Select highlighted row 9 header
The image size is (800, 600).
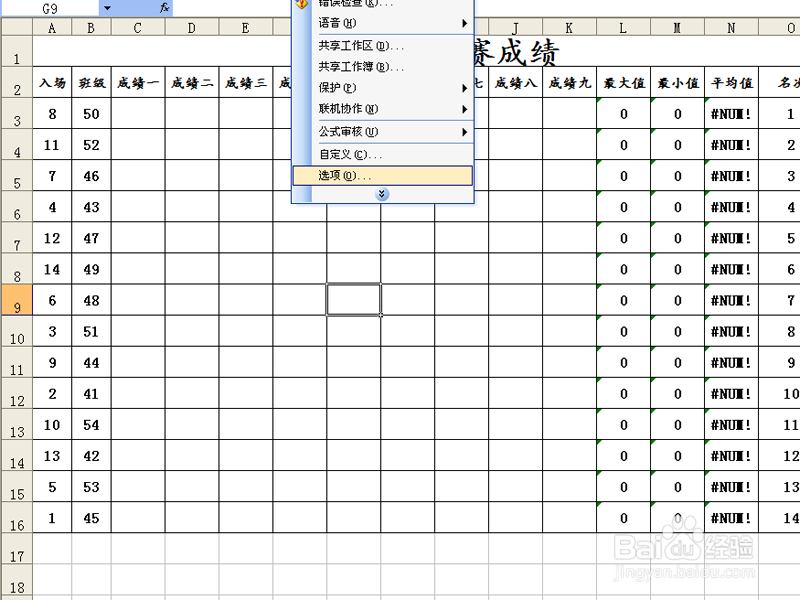pyautogui.click(x=17, y=300)
